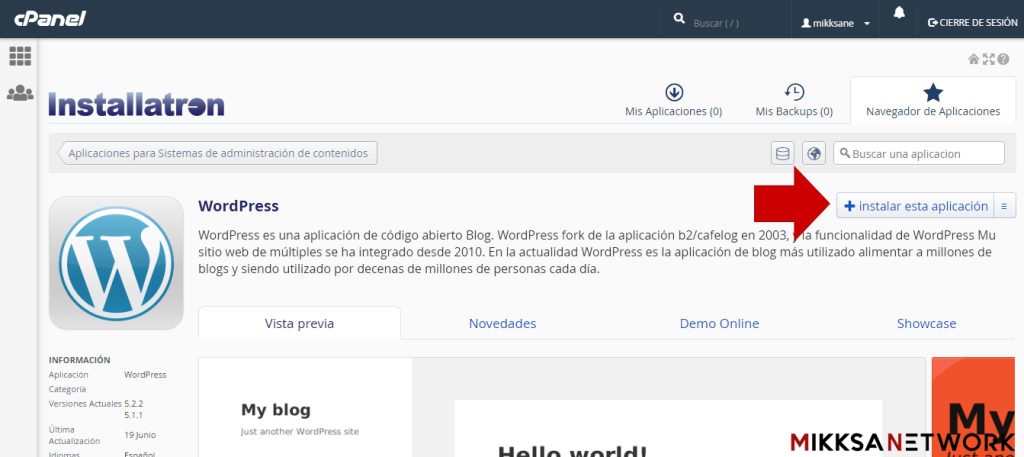Image resolution: width=1024 pixels, height=457 pixels.
Task: Click the users group sidebar icon
Action: point(19,93)
